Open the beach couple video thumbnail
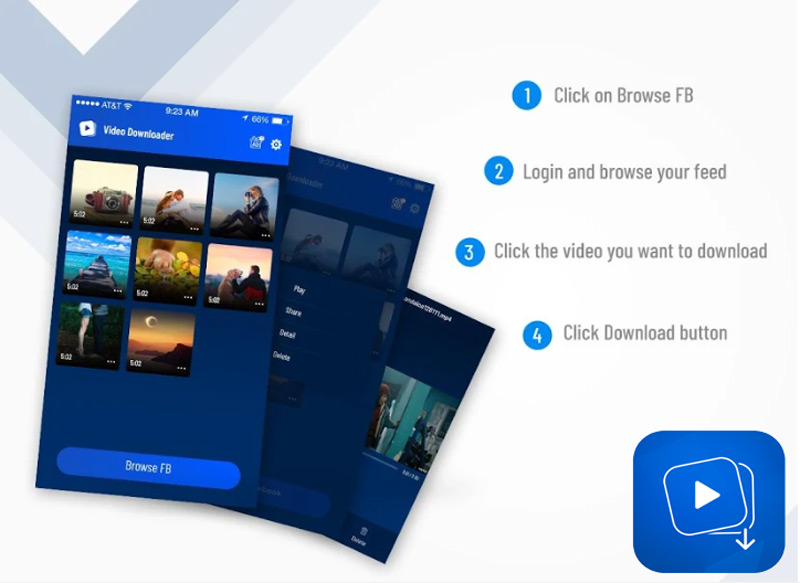Viewport: 800px width, 583px height. 174,200
